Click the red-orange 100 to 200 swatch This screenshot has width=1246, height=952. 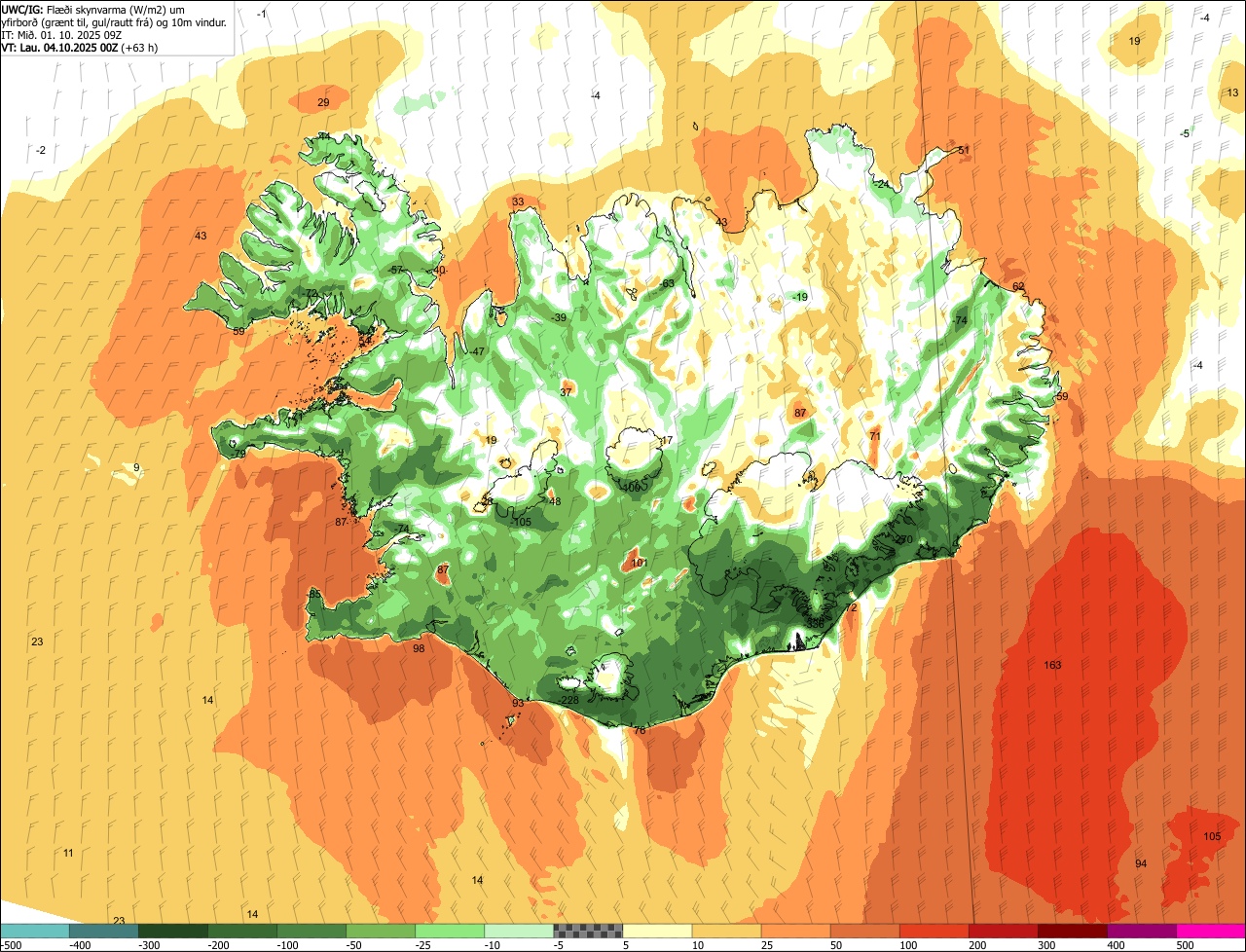pyautogui.click(x=934, y=931)
